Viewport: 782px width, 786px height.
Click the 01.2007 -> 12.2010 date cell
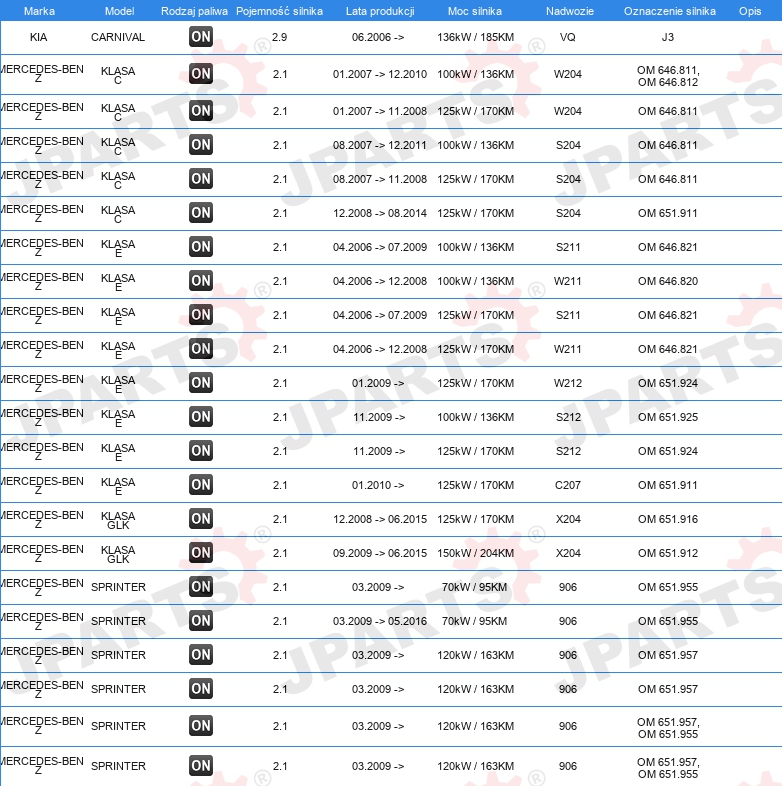[x=379, y=74]
